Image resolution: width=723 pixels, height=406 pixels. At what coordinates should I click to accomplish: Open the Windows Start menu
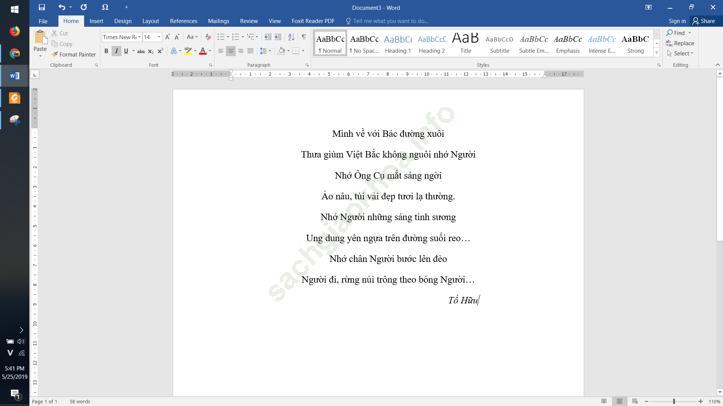(14, 9)
